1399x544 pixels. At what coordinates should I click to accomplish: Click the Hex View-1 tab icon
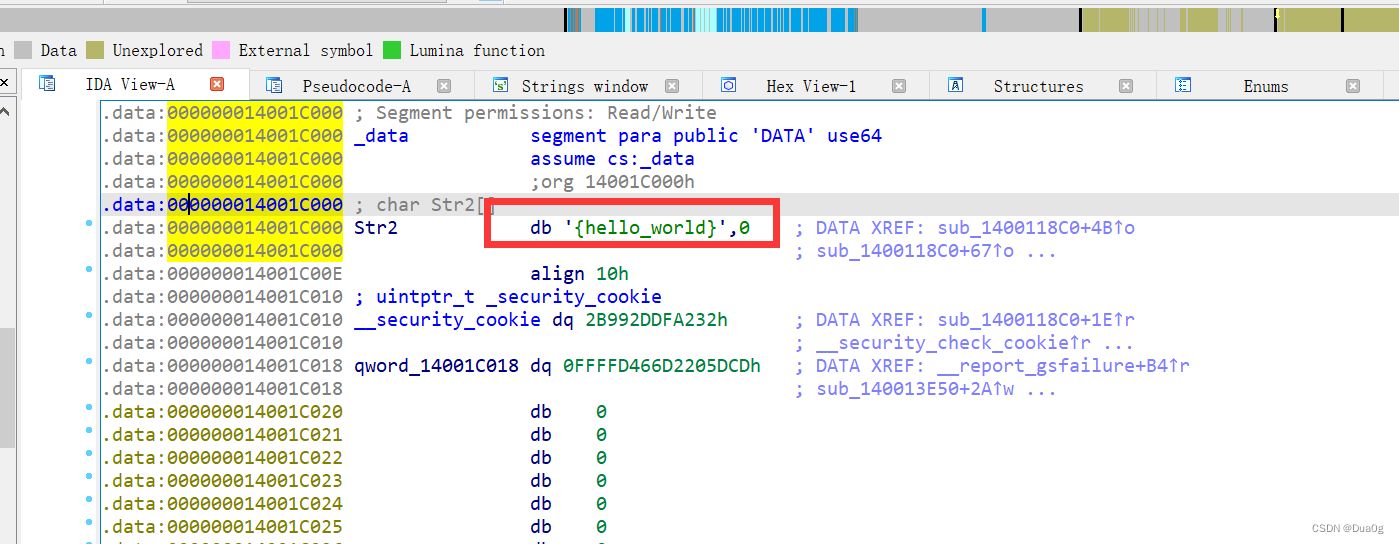(x=728, y=86)
